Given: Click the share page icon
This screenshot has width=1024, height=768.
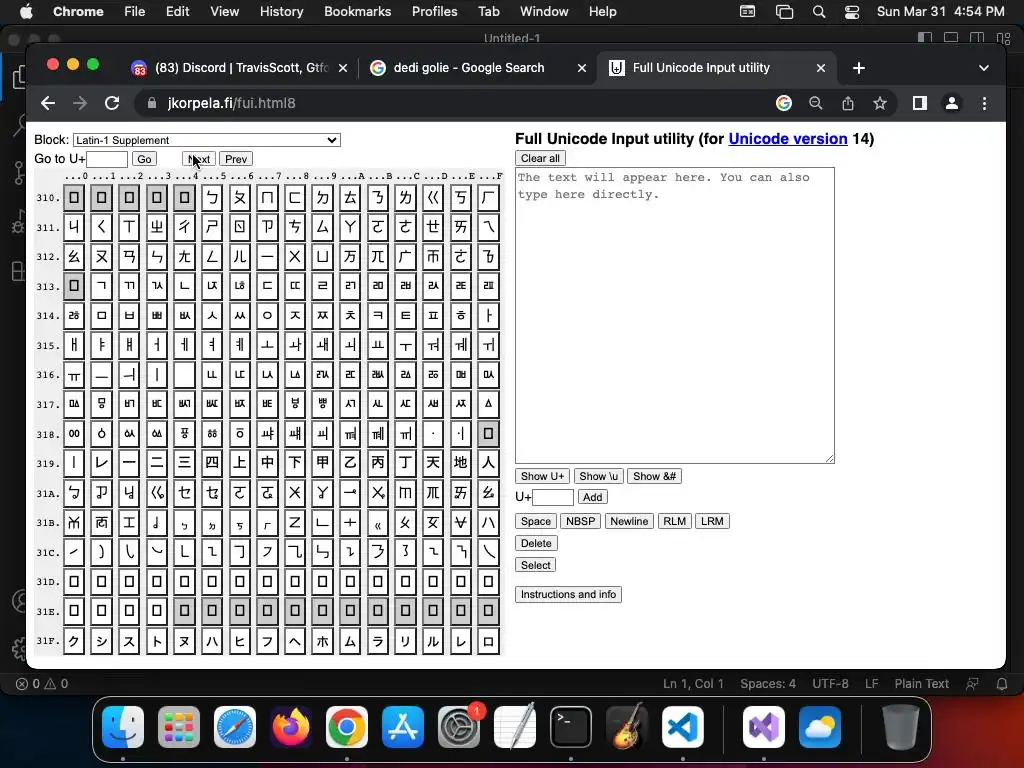Looking at the screenshot, I should pyautogui.click(x=848, y=103).
